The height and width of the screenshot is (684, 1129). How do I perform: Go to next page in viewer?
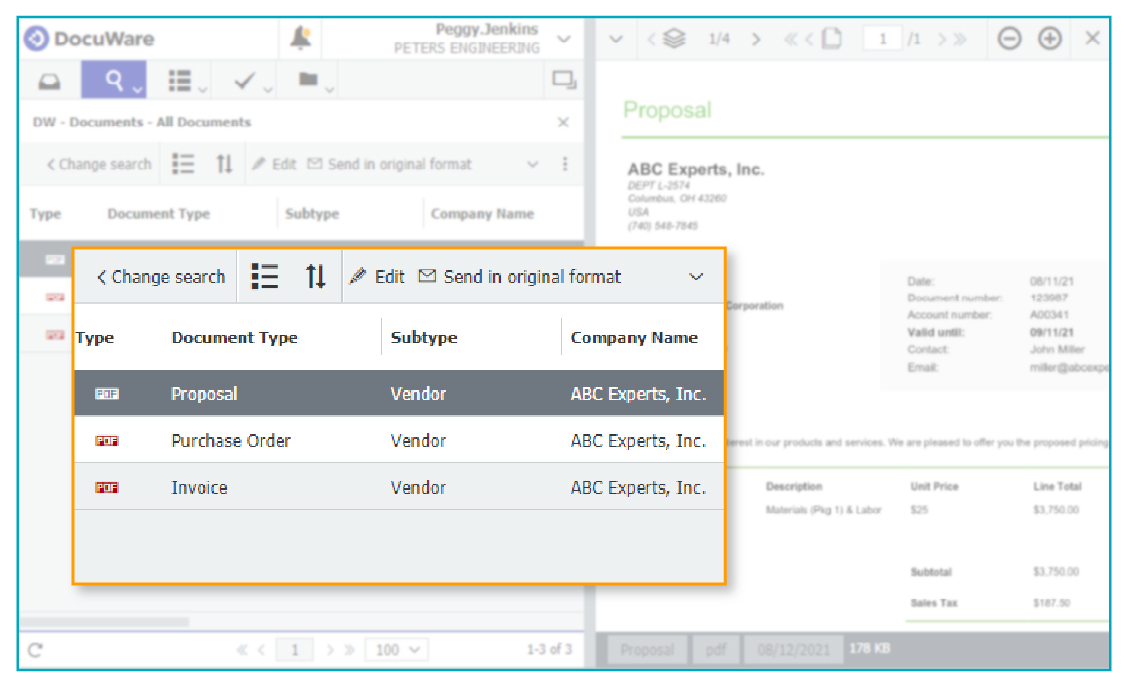click(942, 39)
